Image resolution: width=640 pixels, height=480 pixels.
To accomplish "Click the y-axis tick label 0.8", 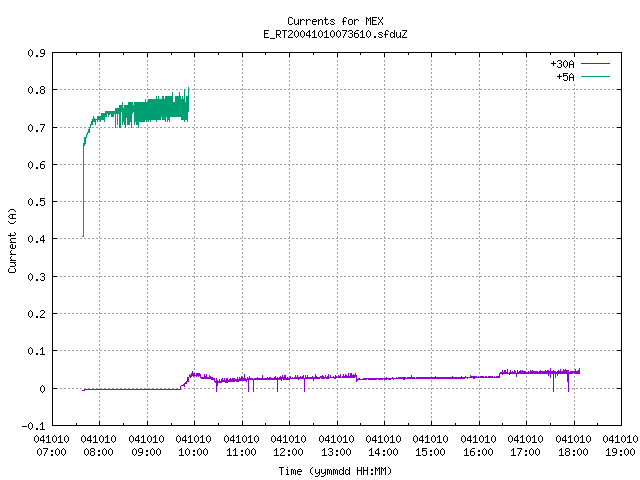I will pos(36,90).
